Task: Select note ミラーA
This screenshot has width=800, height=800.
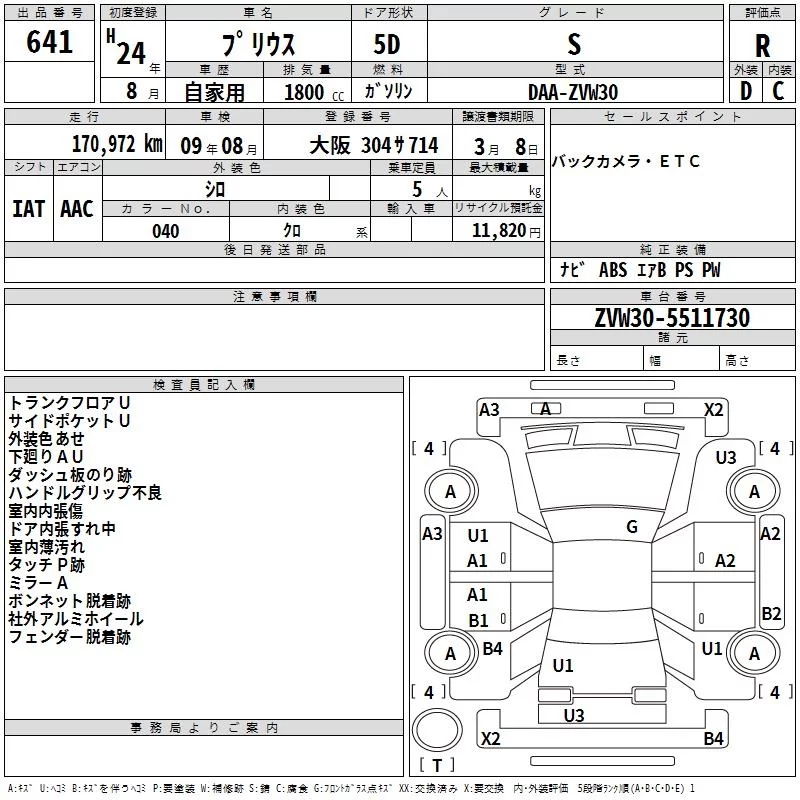Action: click(38, 583)
